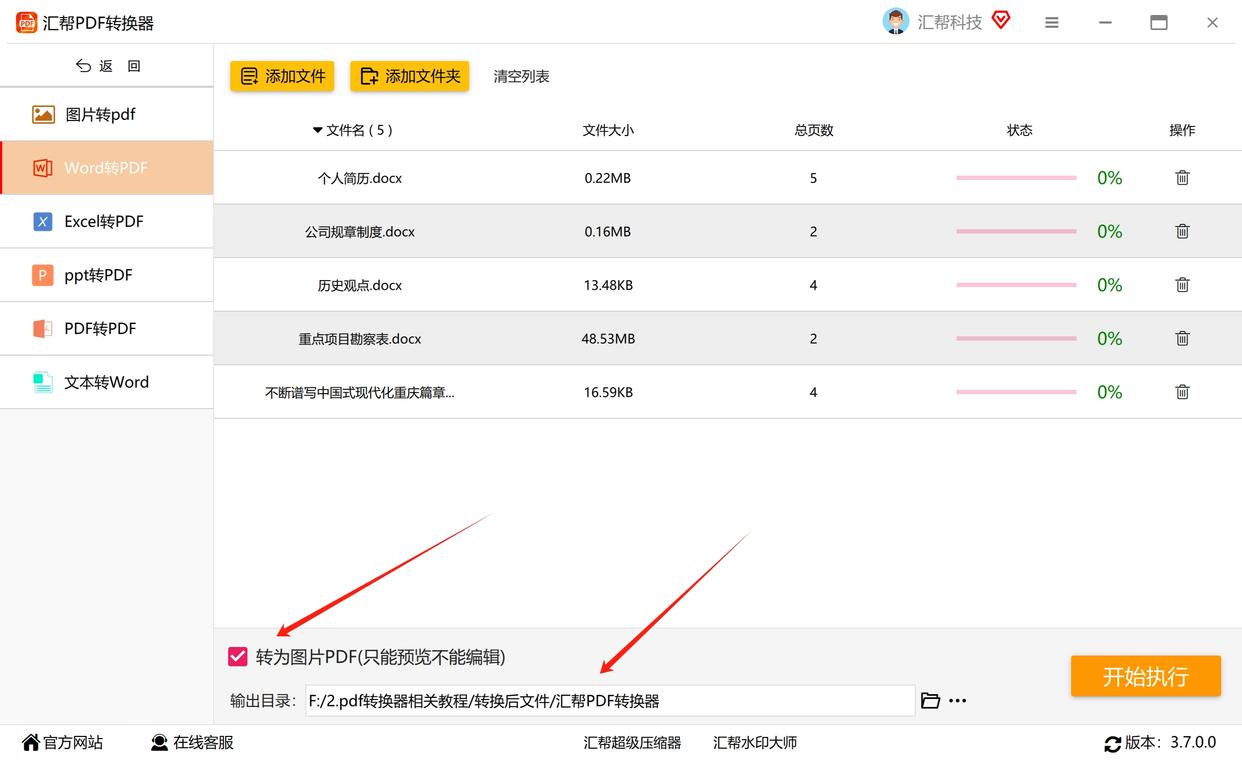Delete 个人简历.docx with its trash icon
The width and height of the screenshot is (1242, 760).
click(1181, 177)
